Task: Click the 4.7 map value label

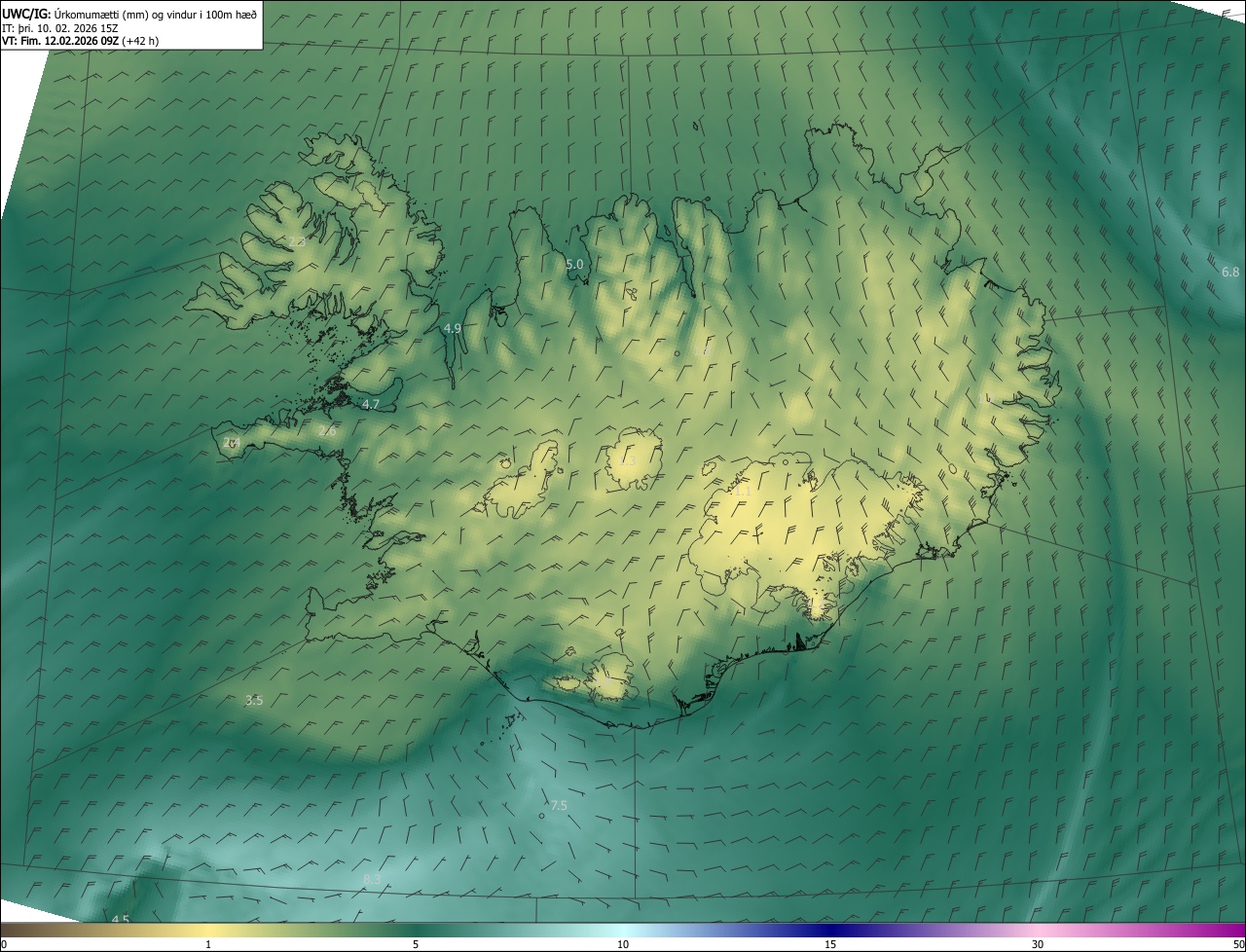Action: coord(371,404)
